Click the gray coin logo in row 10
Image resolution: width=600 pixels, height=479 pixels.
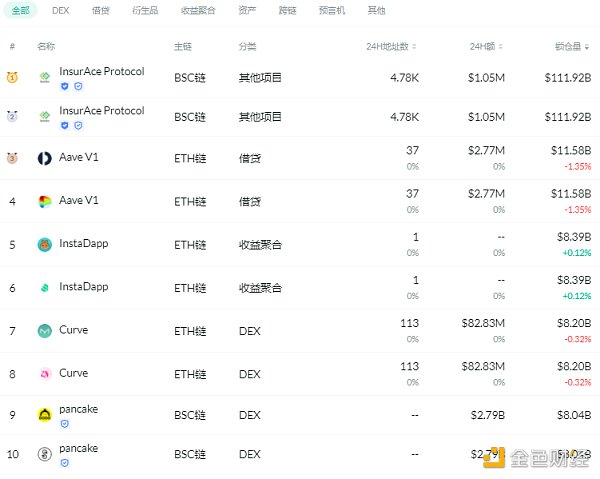[x=45, y=454]
